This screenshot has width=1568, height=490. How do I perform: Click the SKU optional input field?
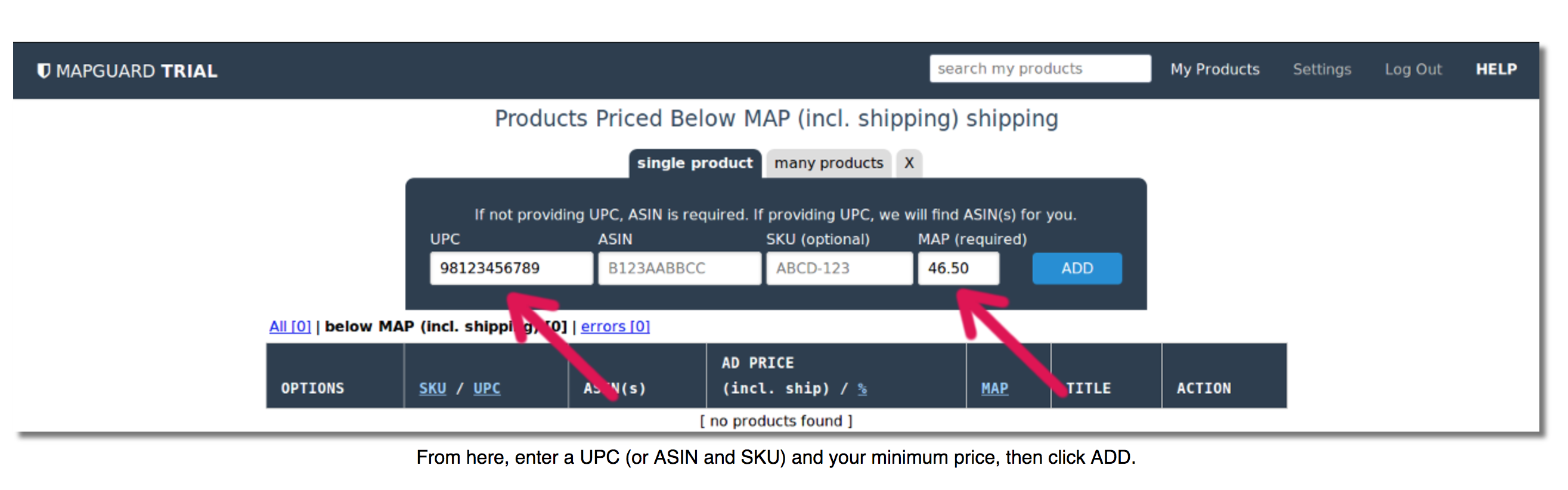[838, 268]
